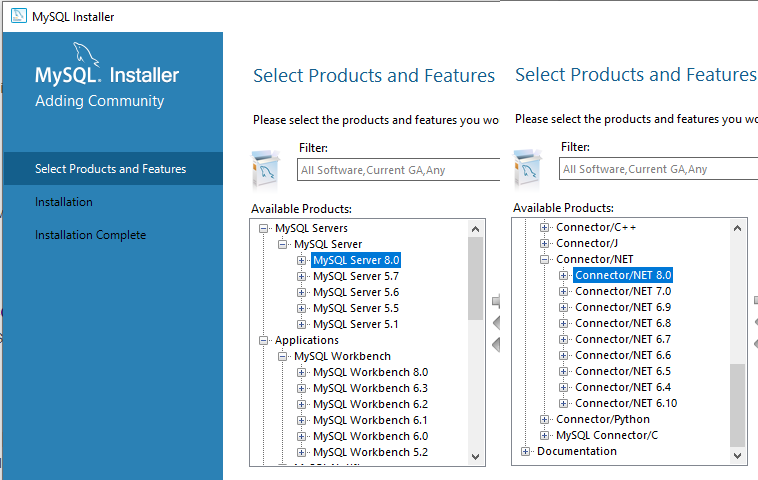Go to the Installation step
758x480 pixels.
pos(64,202)
